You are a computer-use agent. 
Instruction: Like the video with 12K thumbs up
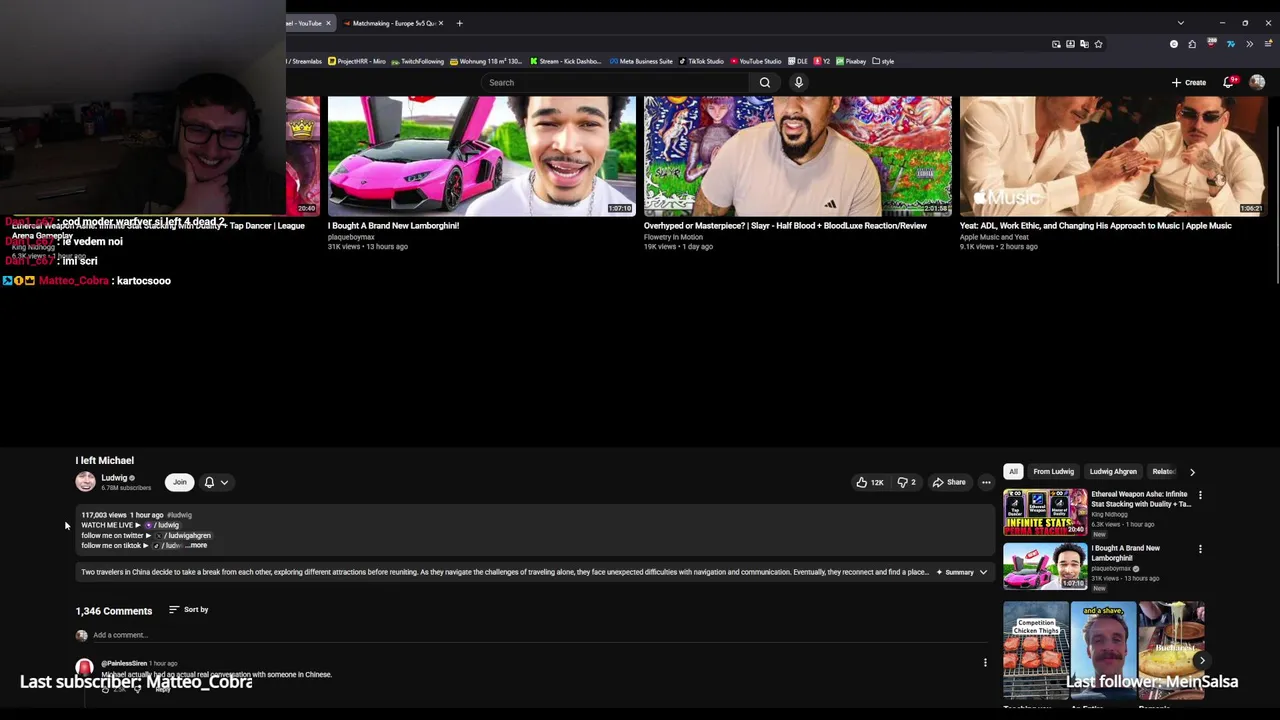[x=869, y=482]
